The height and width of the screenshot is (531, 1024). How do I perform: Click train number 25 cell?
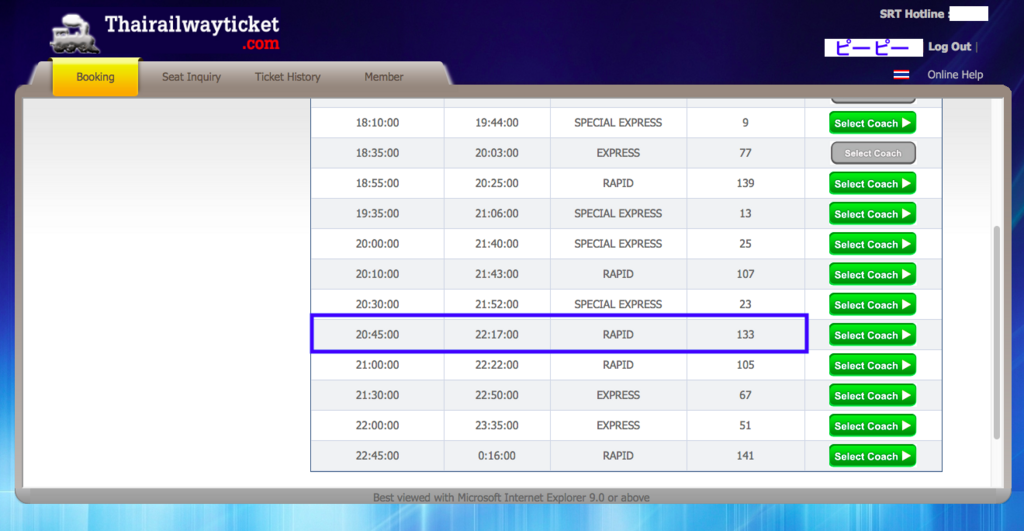tap(745, 244)
